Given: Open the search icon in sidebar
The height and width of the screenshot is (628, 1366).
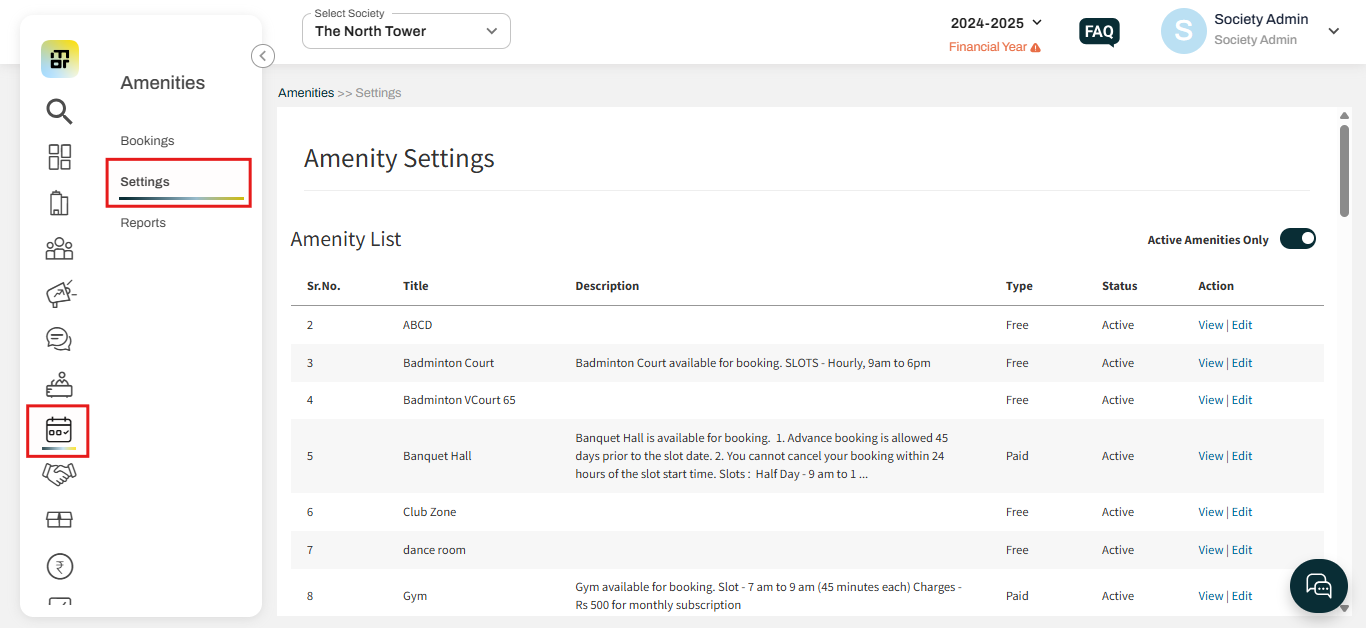Looking at the screenshot, I should [60, 111].
